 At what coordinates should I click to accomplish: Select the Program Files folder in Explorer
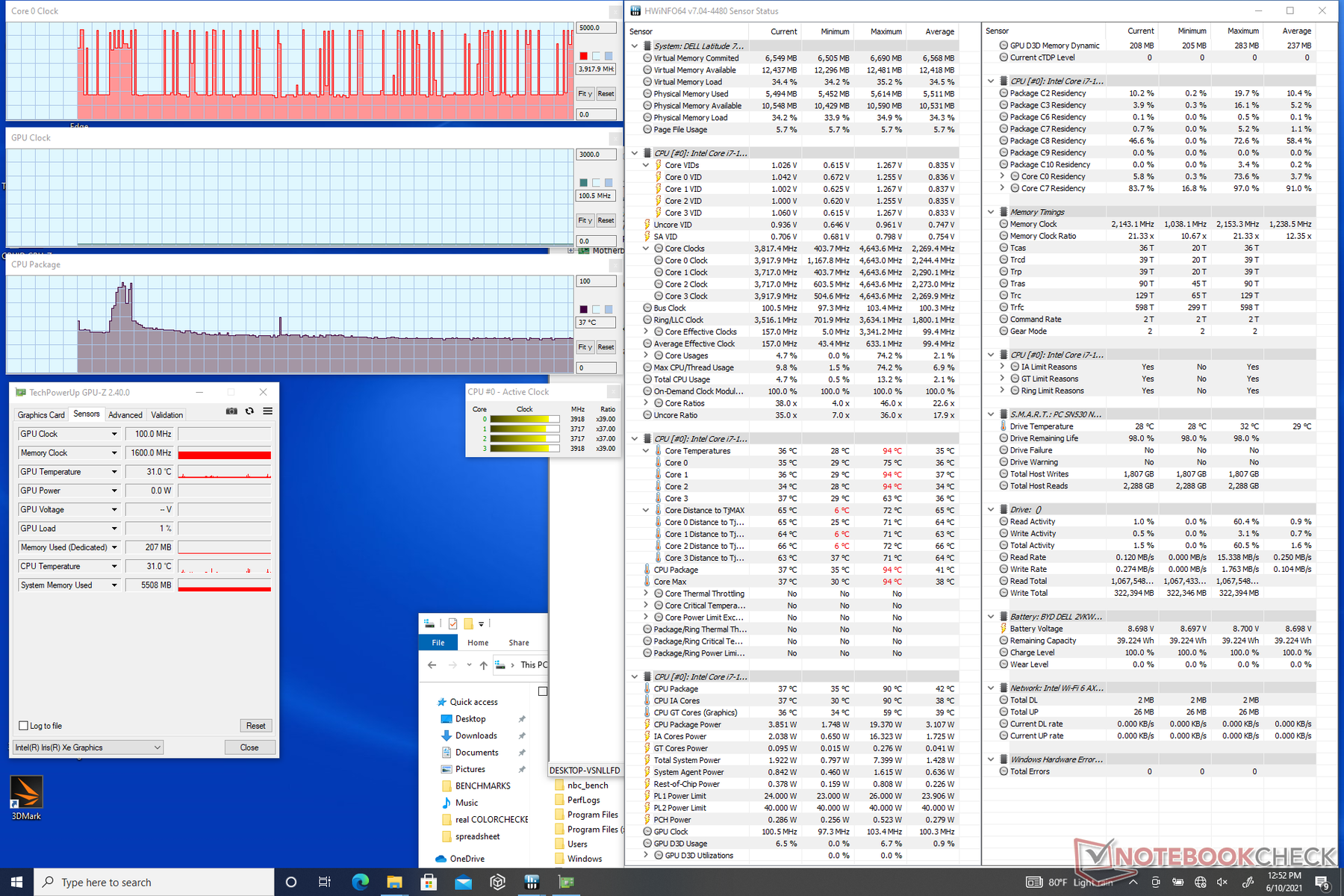(587, 815)
